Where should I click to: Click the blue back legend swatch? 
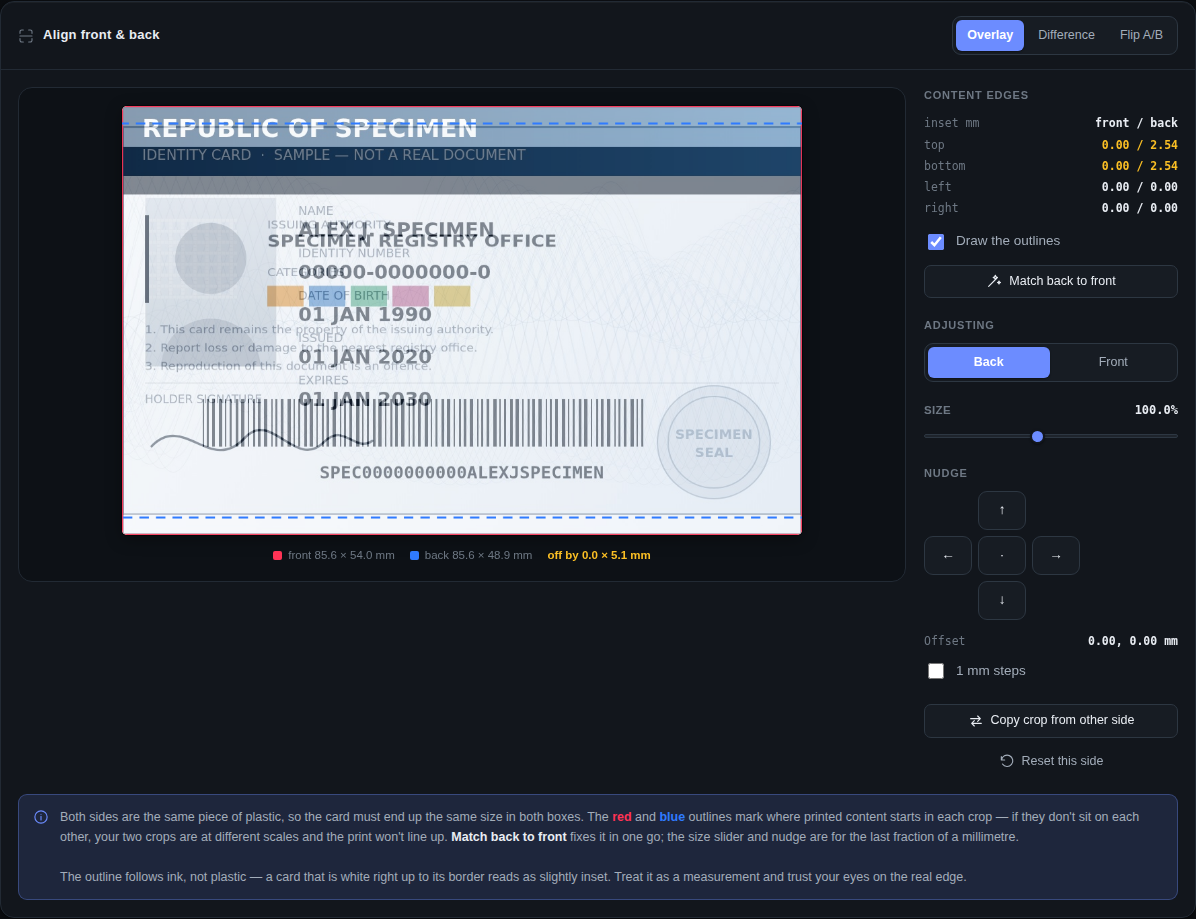point(414,556)
